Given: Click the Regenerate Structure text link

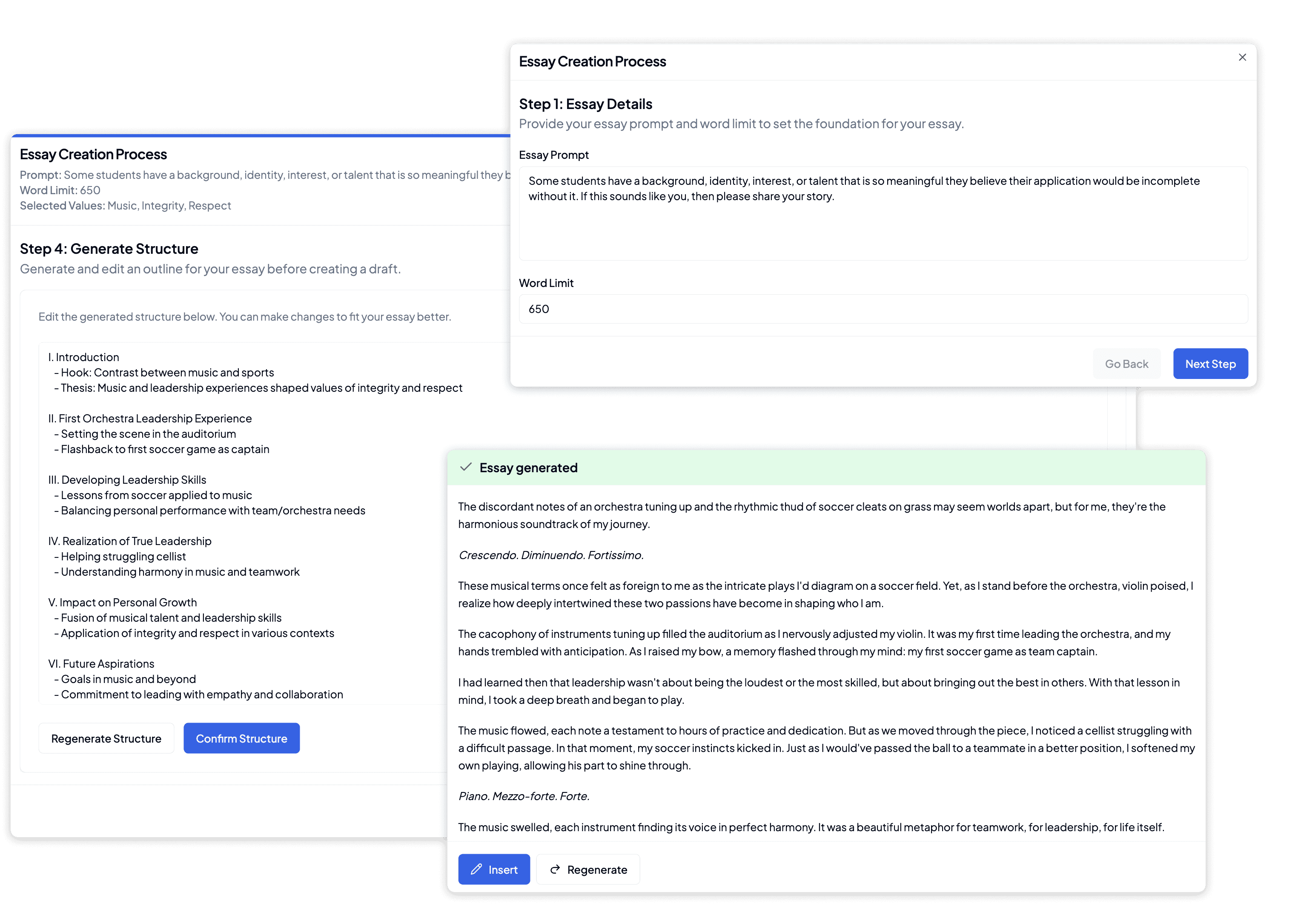Looking at the screenshot, I should (x=106, y=738).
